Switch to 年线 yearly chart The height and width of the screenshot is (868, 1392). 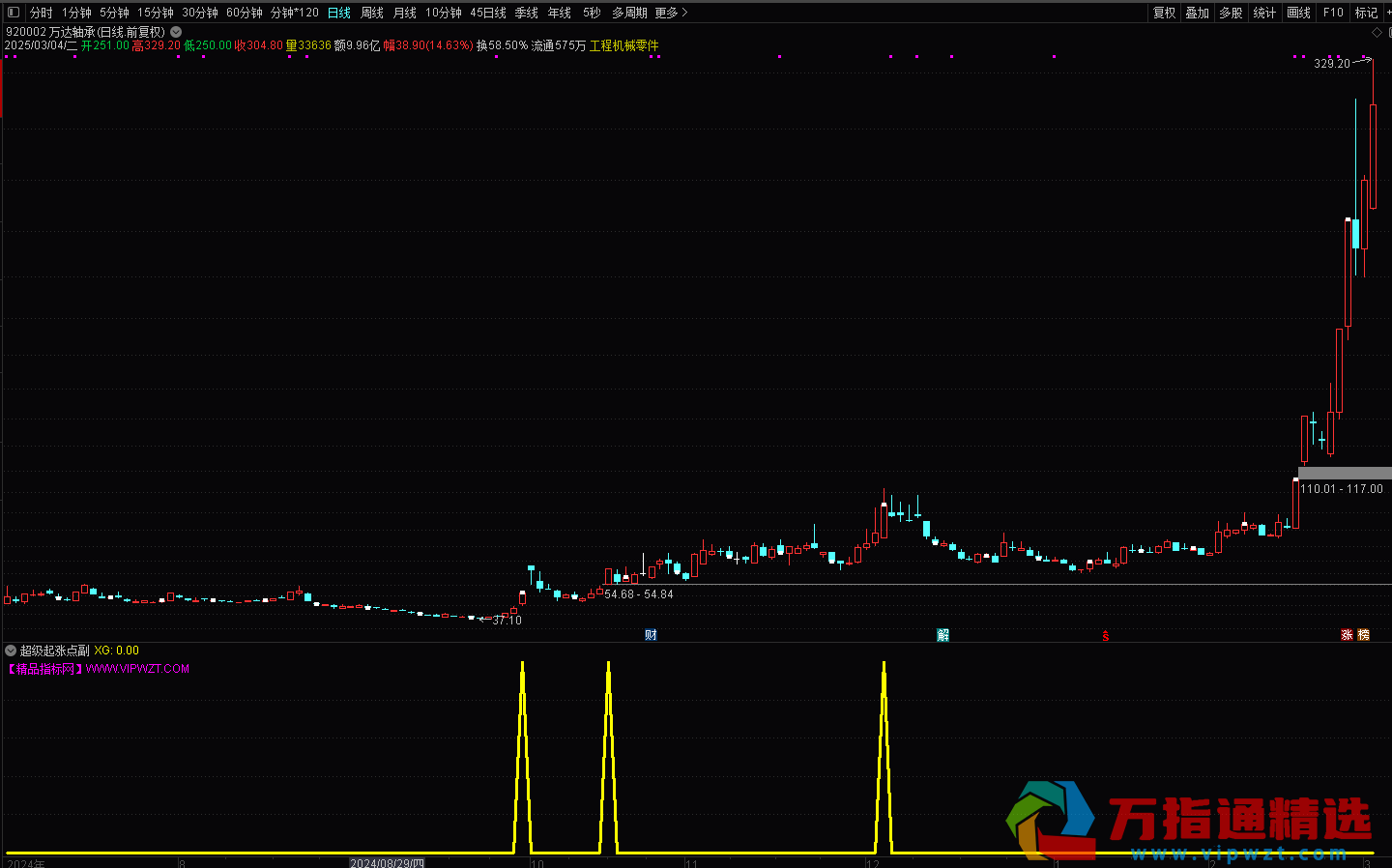point(560,13)
